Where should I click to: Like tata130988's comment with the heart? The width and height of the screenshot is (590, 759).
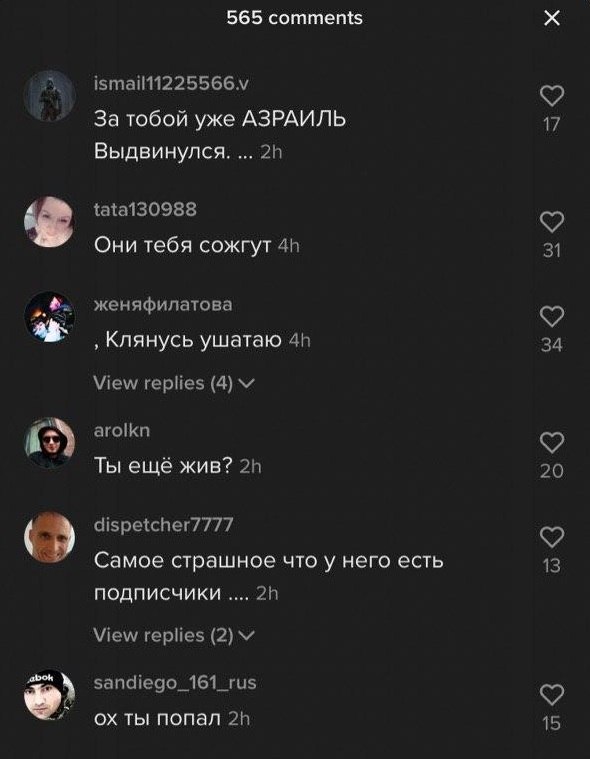[552, 222]
